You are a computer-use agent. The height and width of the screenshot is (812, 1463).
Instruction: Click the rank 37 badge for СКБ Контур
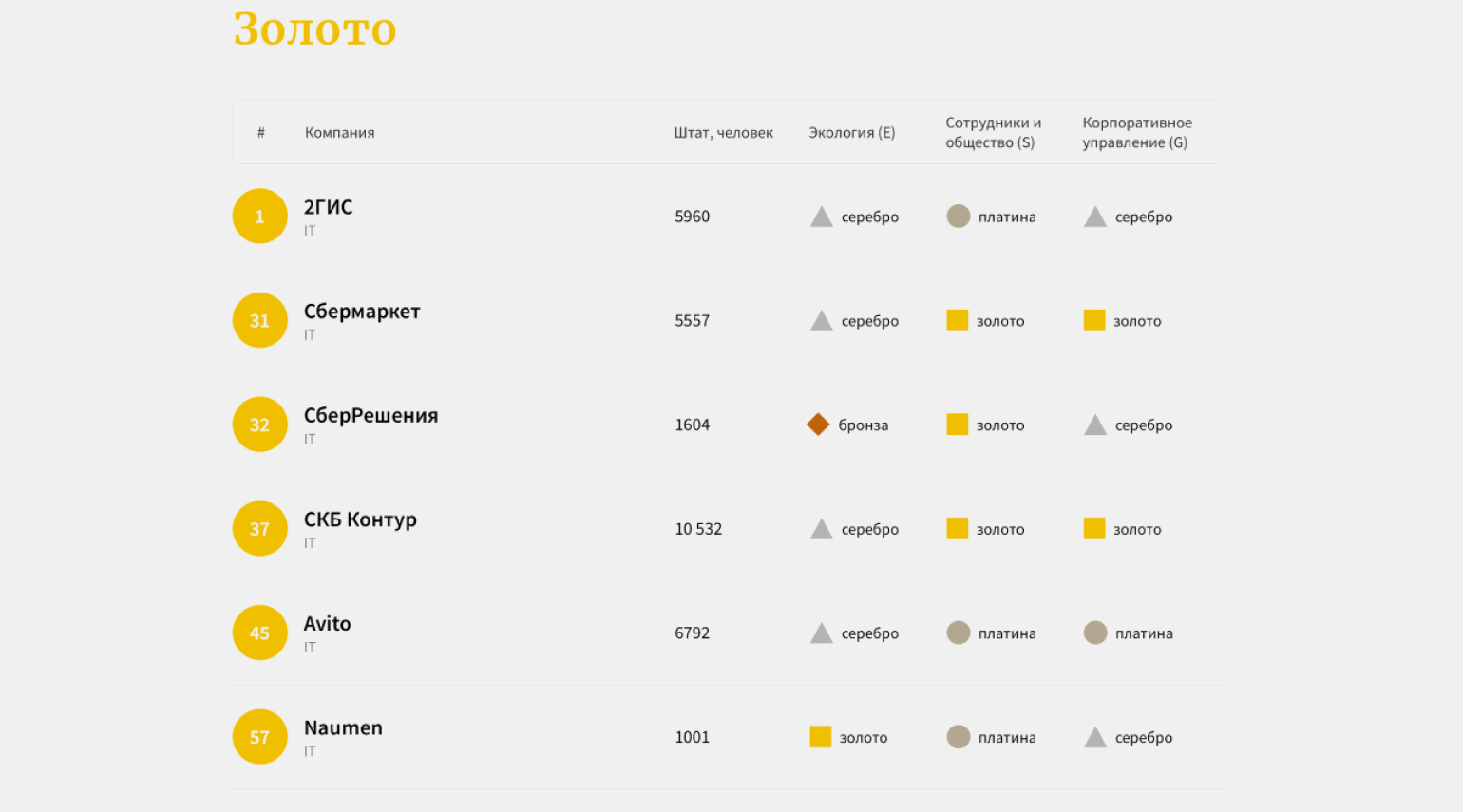click(x=259, y=529)
